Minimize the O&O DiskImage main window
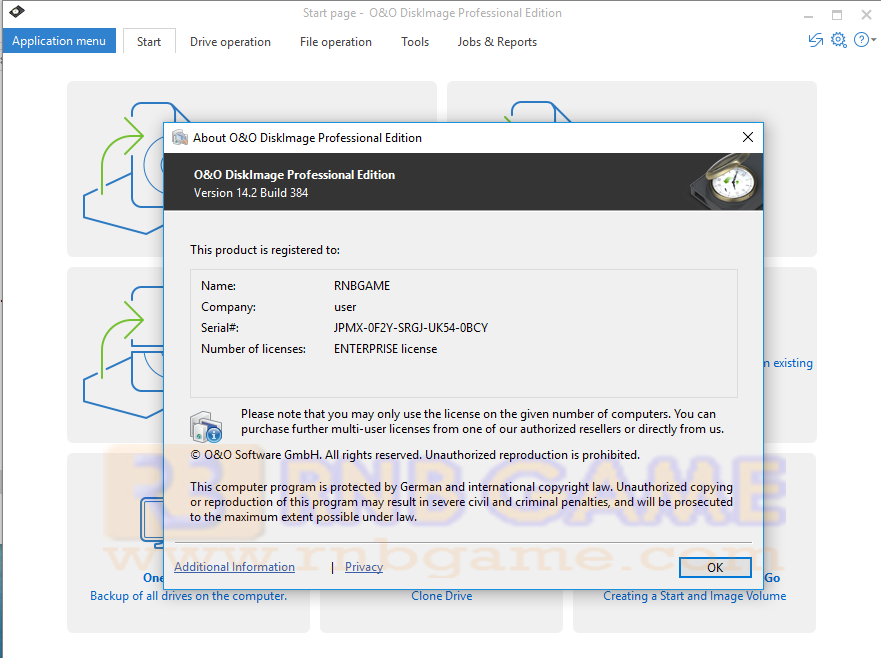The image size is (881, 658). coord(809,15)
